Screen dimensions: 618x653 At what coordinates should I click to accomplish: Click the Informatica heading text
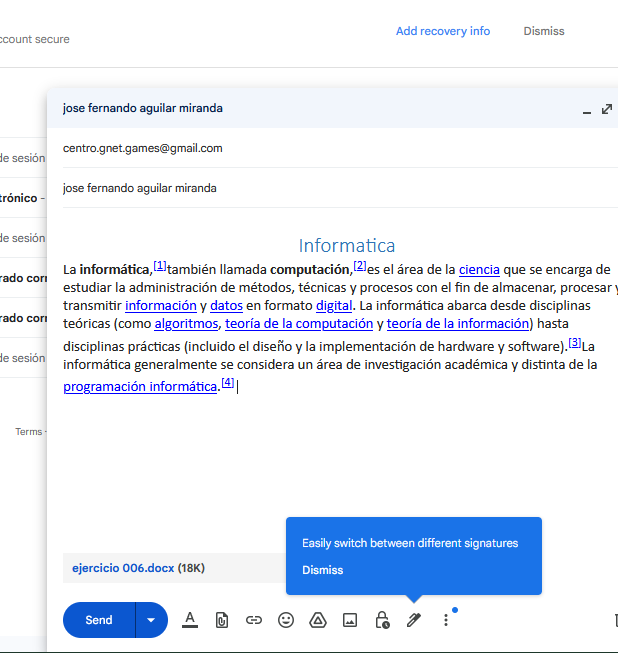(x=346, y=246)
